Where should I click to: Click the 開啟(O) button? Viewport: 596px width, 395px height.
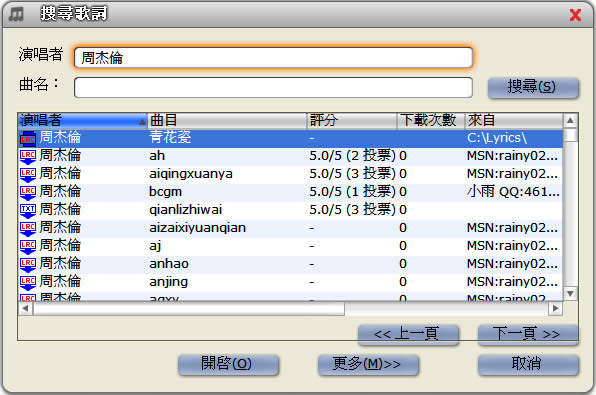point(228,365)
